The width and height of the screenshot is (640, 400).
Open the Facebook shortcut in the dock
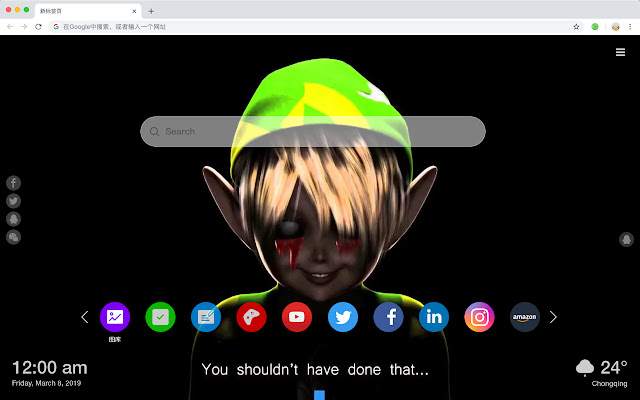388,317
